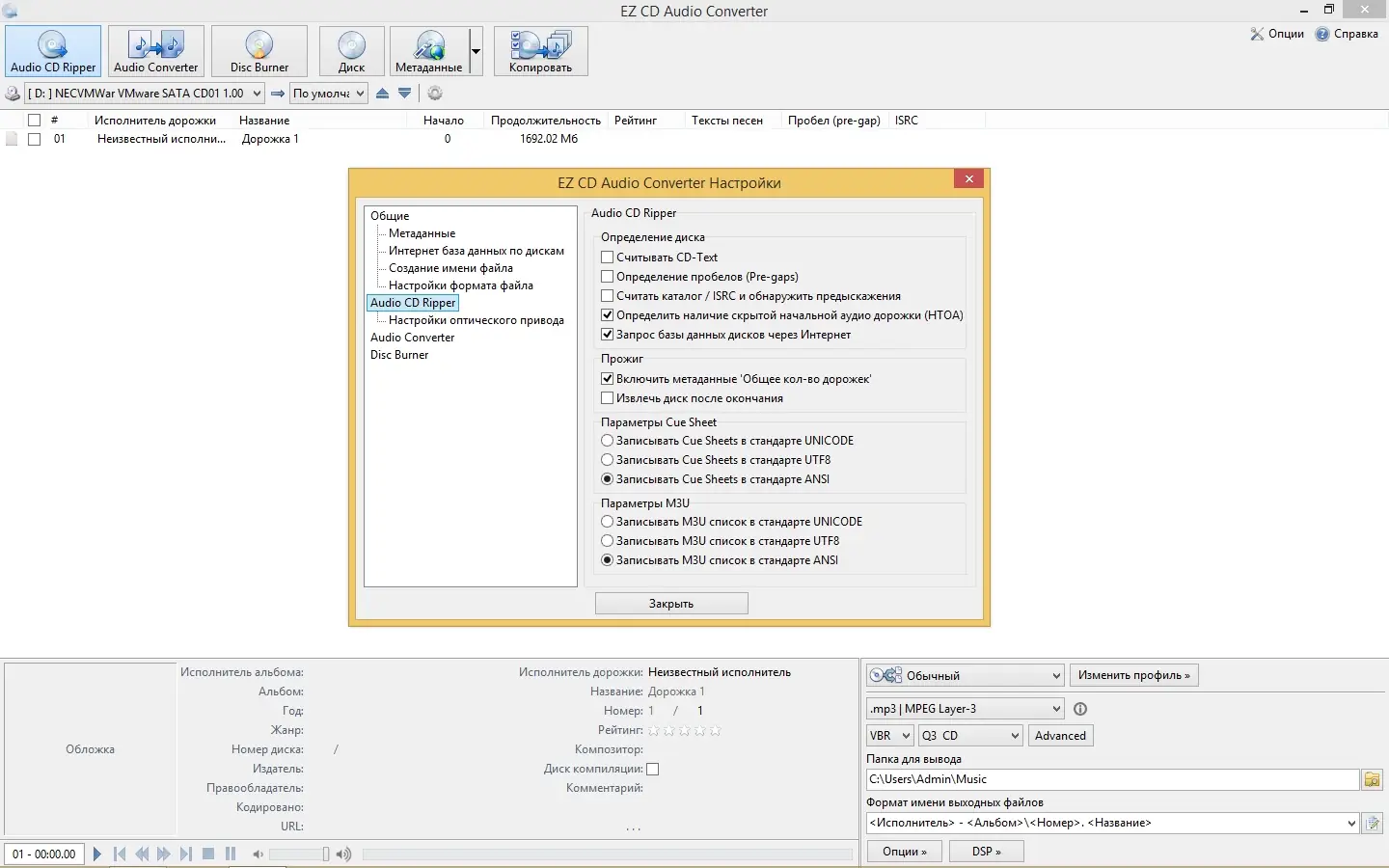This screenshot has height=868, width=1389.
Task: Skip to the next track
Action: pos(186,854)
